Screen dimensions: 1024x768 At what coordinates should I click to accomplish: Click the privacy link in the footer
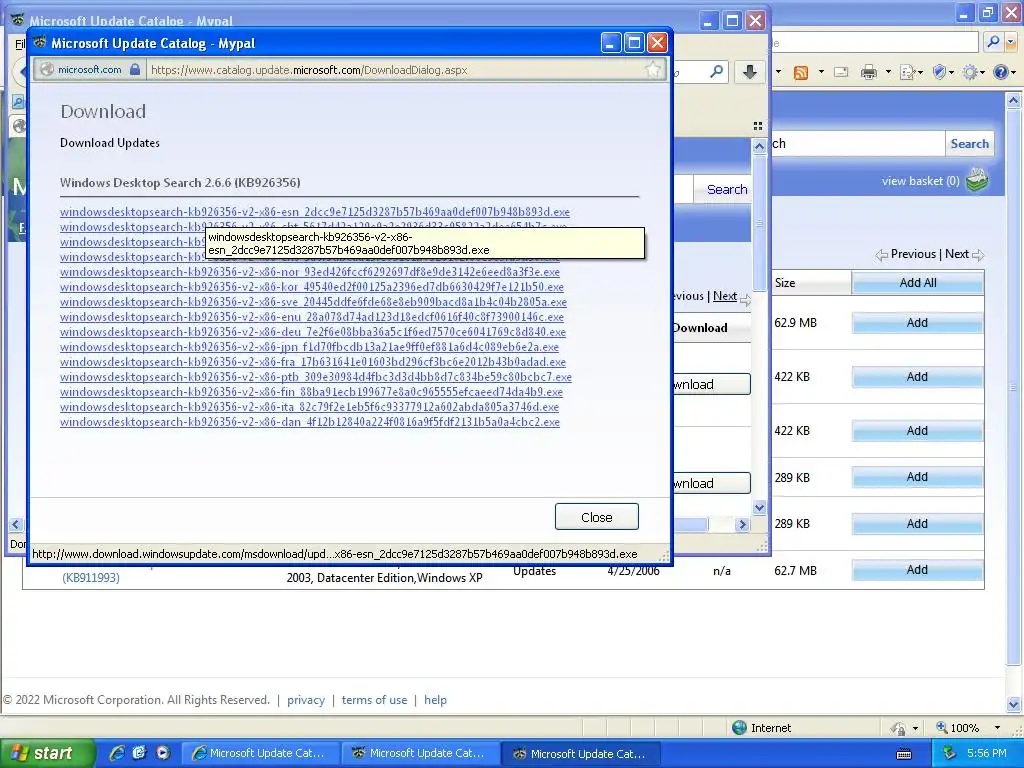(x=306, y=700)
